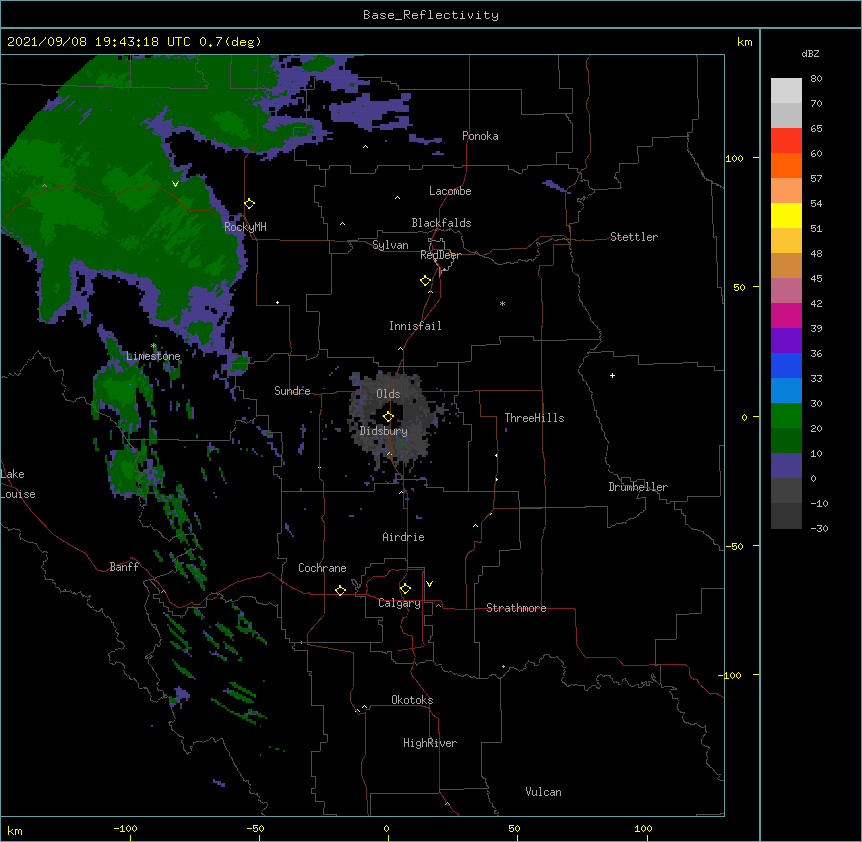This screenshot has height=842, width=862.
Task: Select the magenta 39-42 dBZ legend swatch
Action: 786,315
